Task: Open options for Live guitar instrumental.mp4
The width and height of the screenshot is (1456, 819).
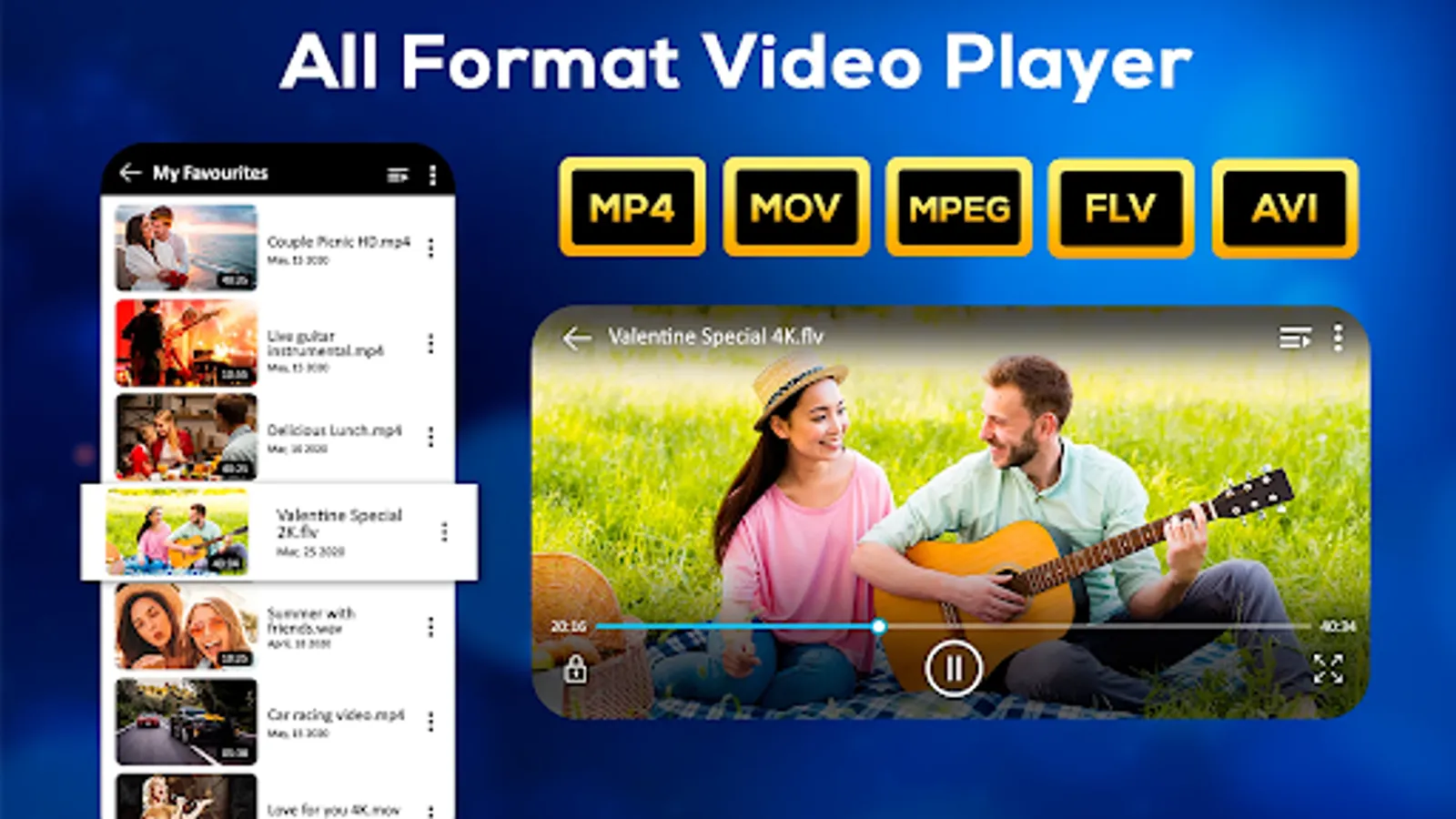Action: 430,343
